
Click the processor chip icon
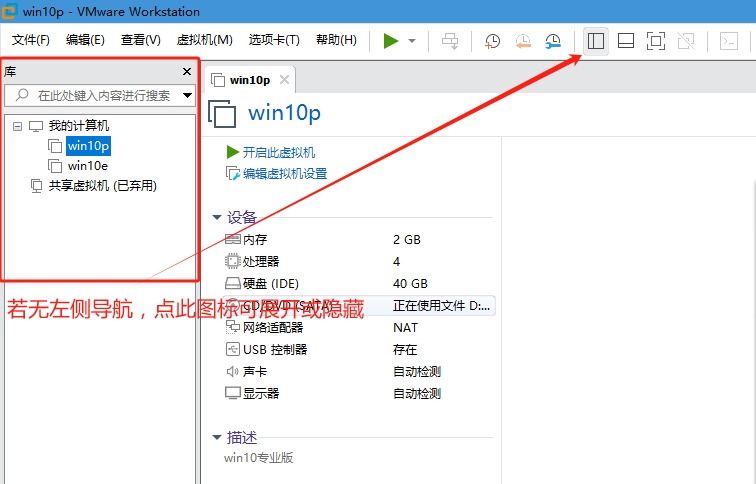coord(232,261)
